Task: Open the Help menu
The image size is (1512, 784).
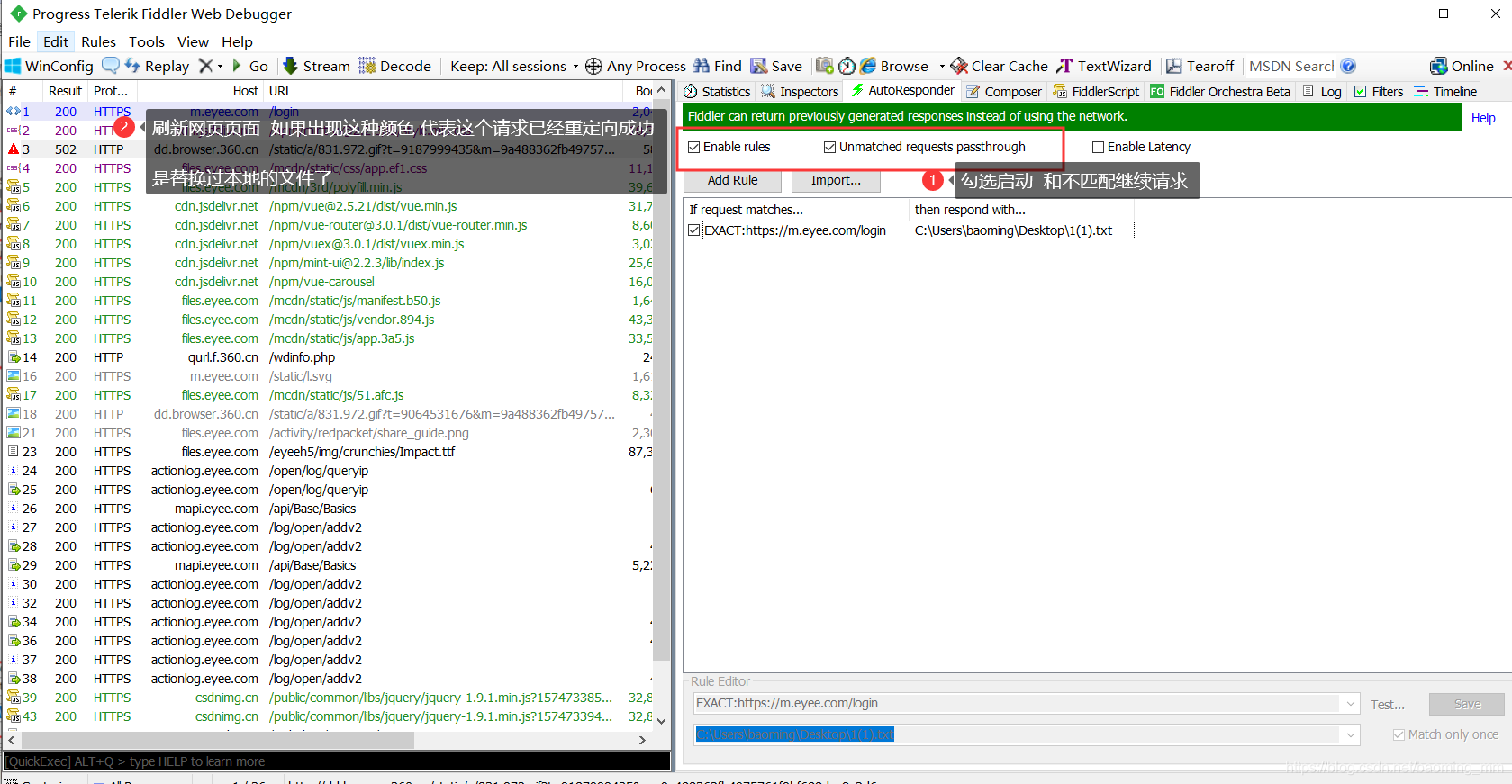Action: click(x=237, y=41)
